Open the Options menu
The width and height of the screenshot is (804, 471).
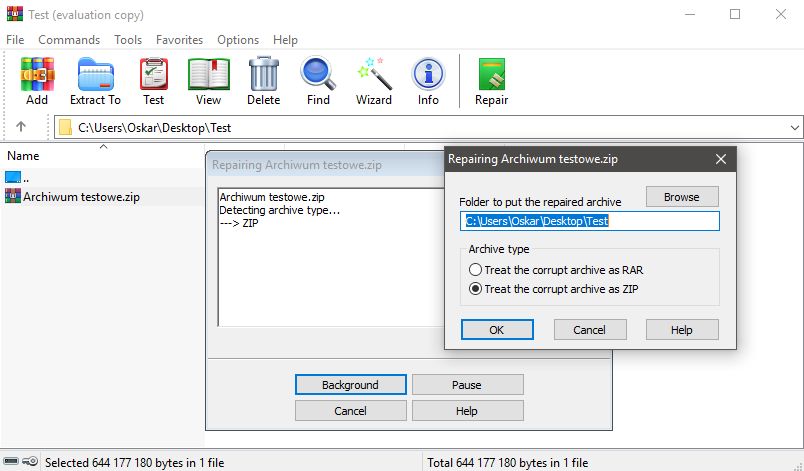[x=238, y=39]
